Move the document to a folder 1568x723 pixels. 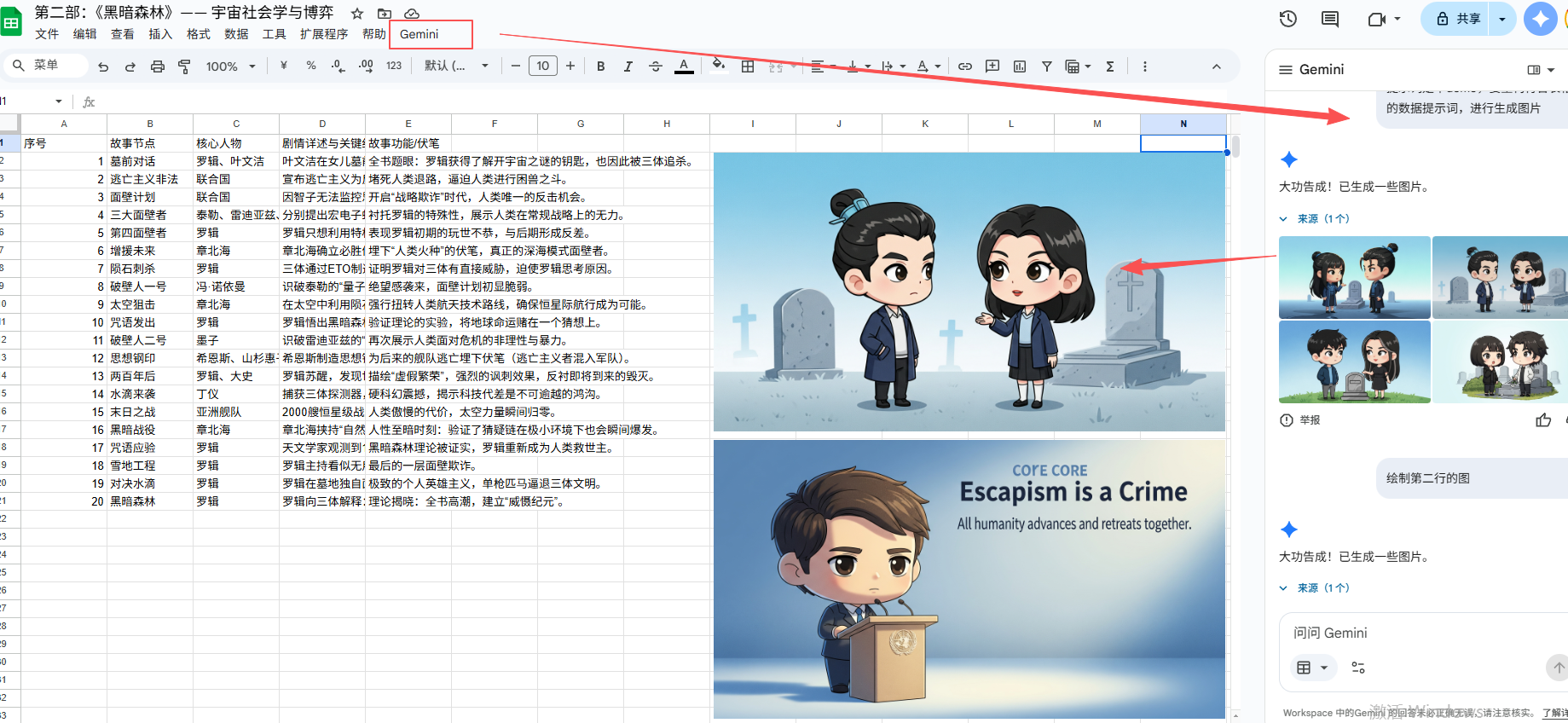point(385,14)
